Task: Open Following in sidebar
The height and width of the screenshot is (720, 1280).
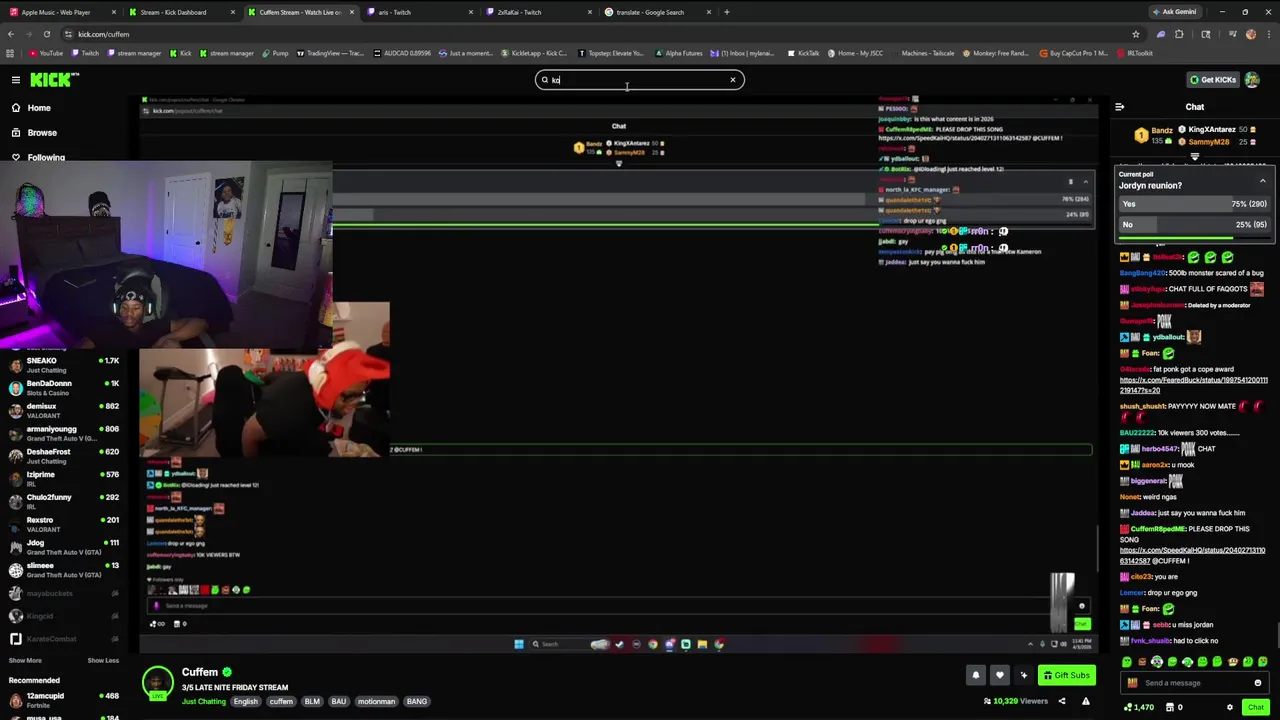Action: (46, 158)
